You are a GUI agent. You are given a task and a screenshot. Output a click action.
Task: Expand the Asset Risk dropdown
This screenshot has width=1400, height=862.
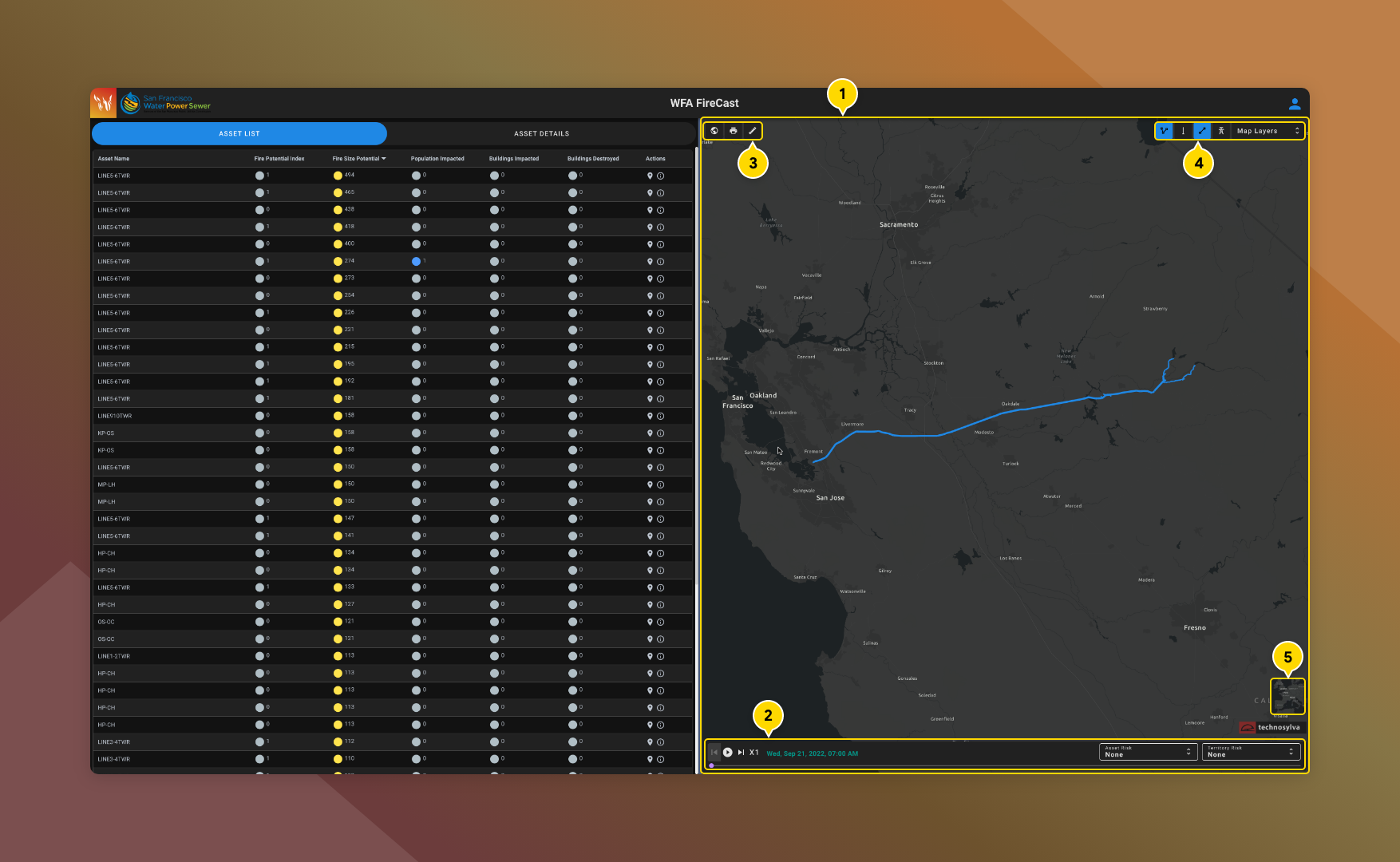1148,752
